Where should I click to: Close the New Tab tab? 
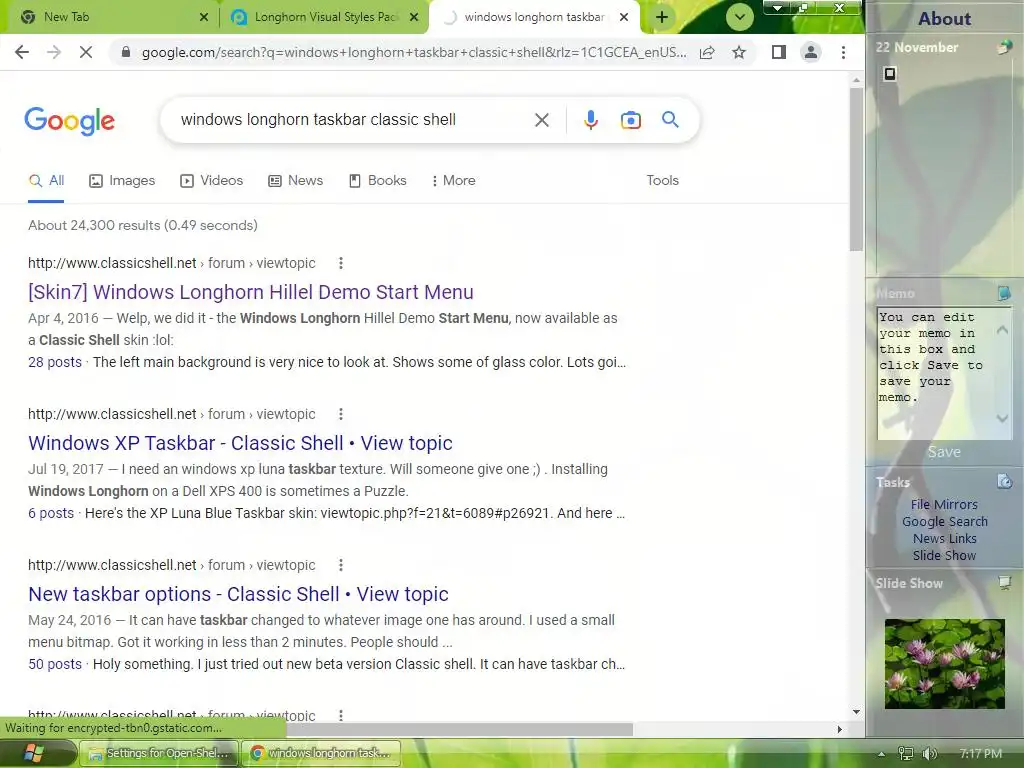pos(204,17)
